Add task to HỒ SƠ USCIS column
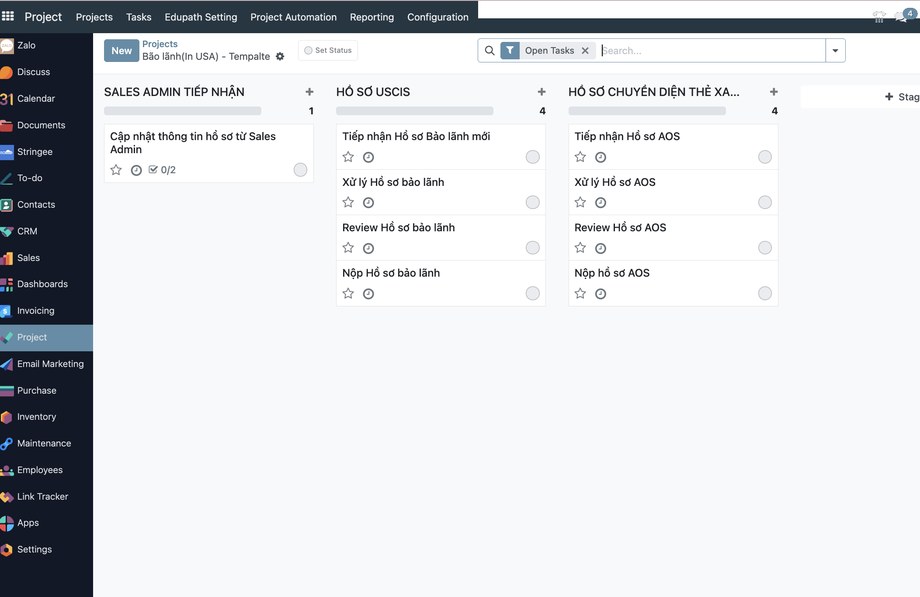Viewport: 920px width, 597px height. pos(542,92)
